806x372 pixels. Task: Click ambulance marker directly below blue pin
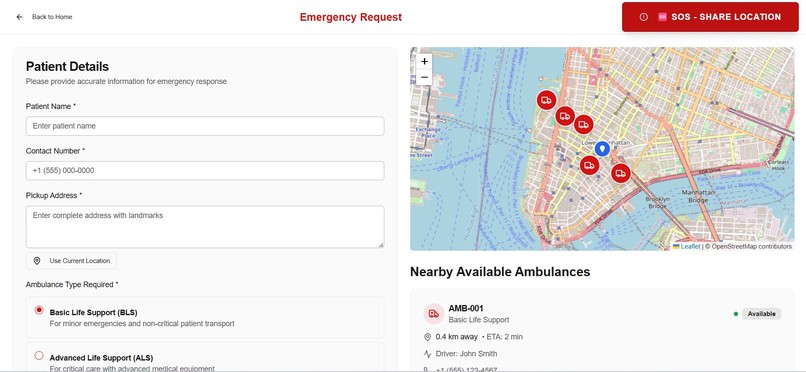(590, 165)
